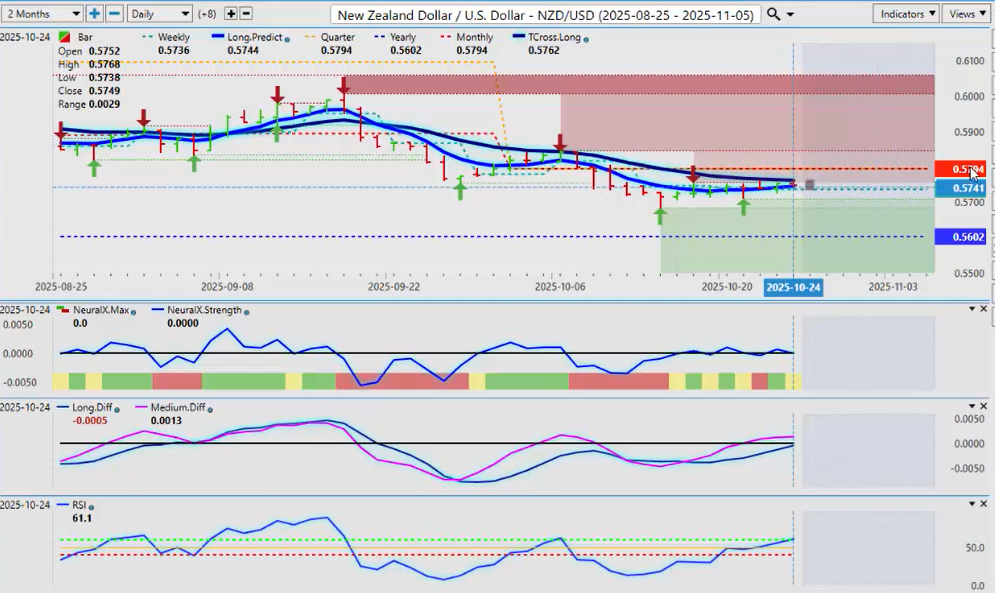Open the 2 Months time range dropdown
Screen dimensions: 995x593
42,14
